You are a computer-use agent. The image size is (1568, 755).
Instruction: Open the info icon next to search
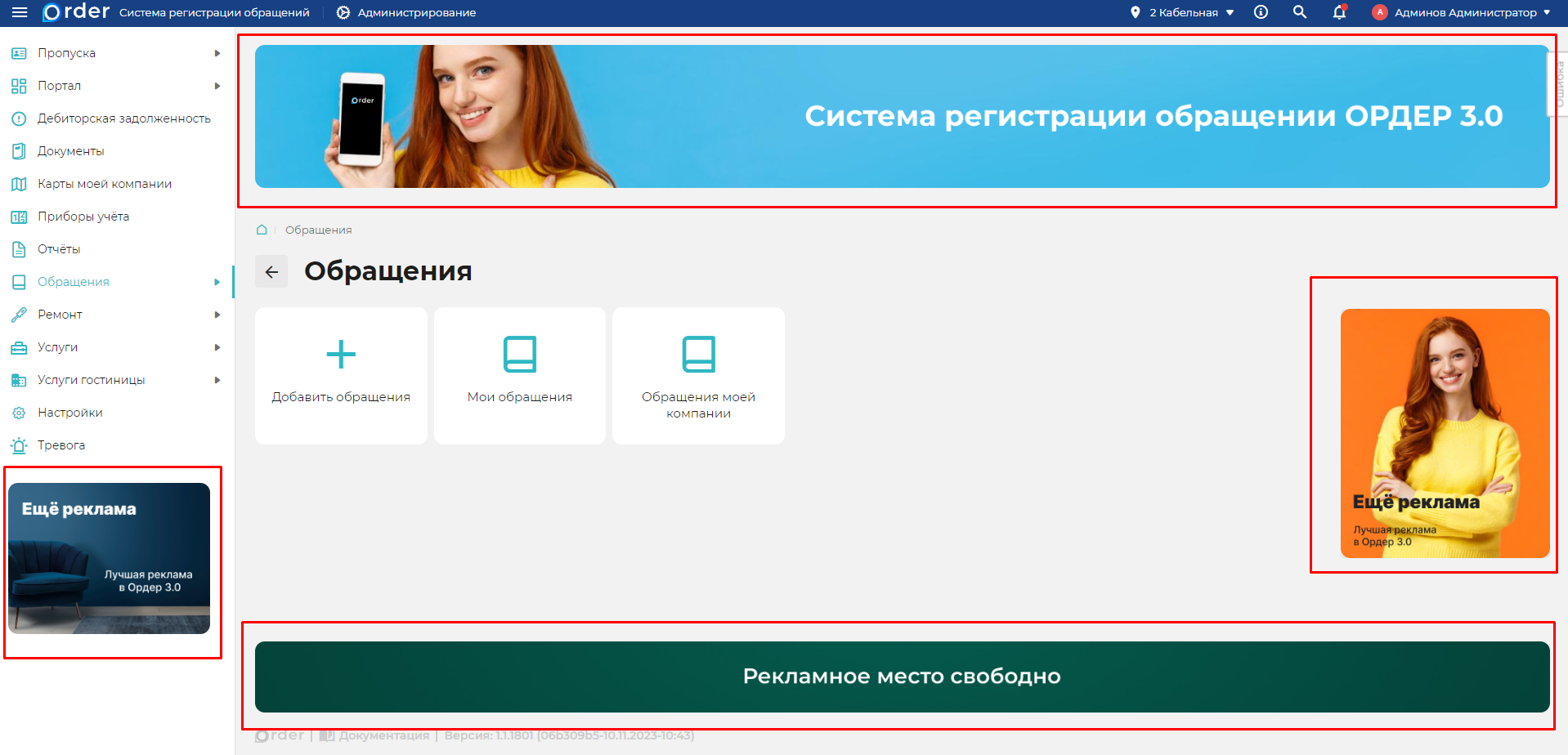[x=1260, y=12]
